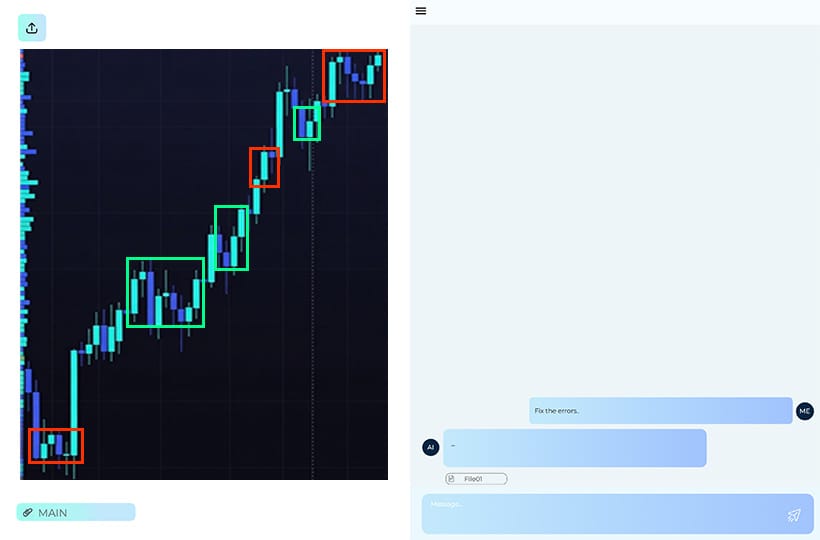Click the AI assistant avatar

point(431,447)
